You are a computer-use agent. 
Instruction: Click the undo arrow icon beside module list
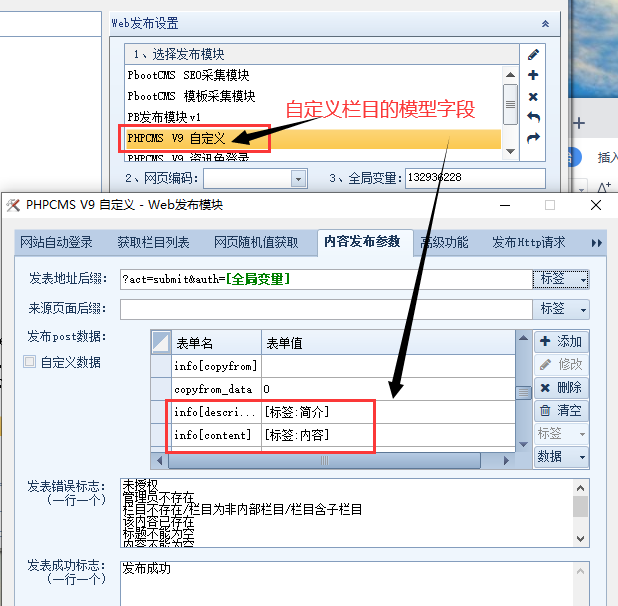[533, 117]
